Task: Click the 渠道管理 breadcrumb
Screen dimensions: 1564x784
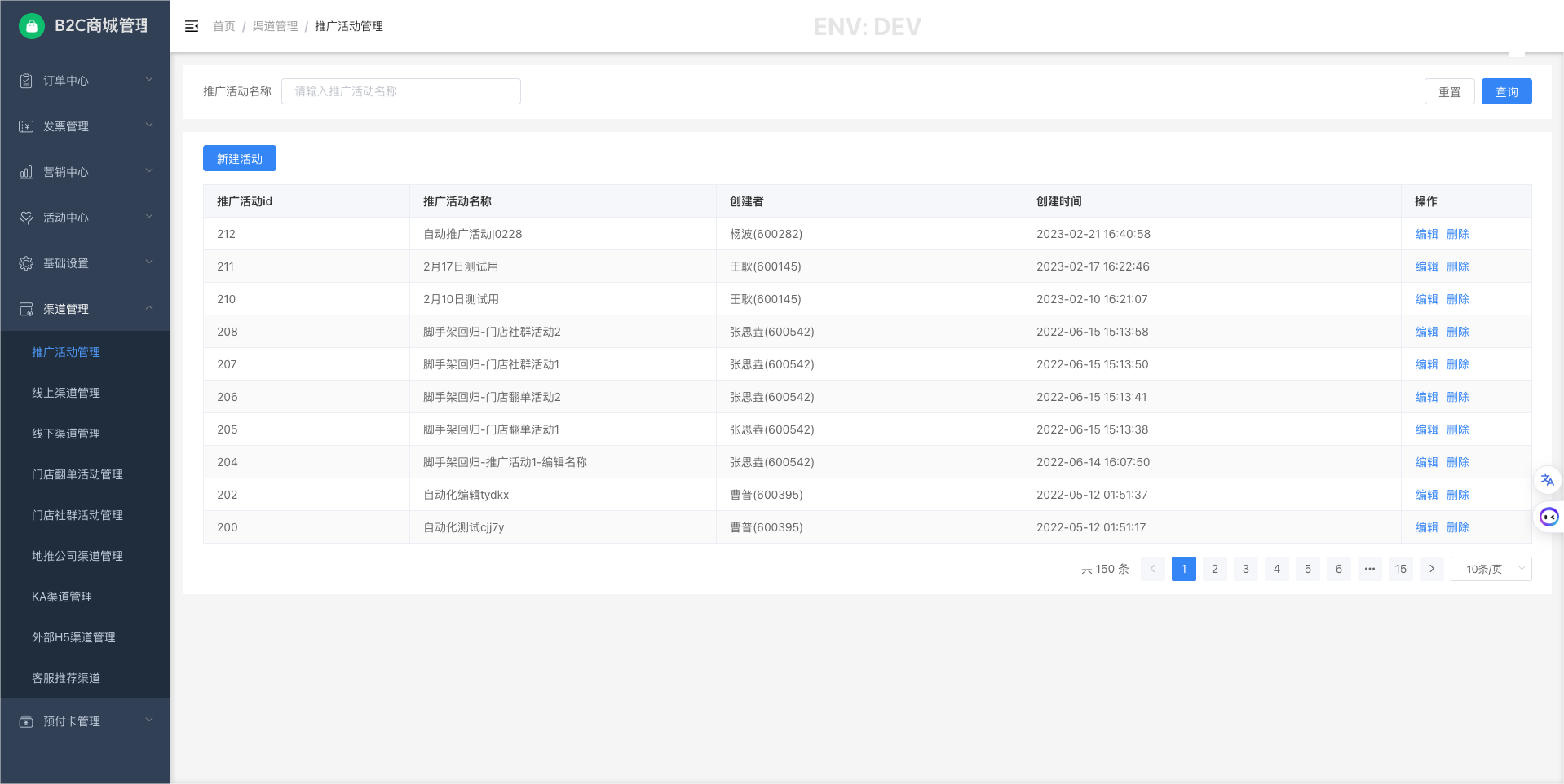Action: point(275,26)
